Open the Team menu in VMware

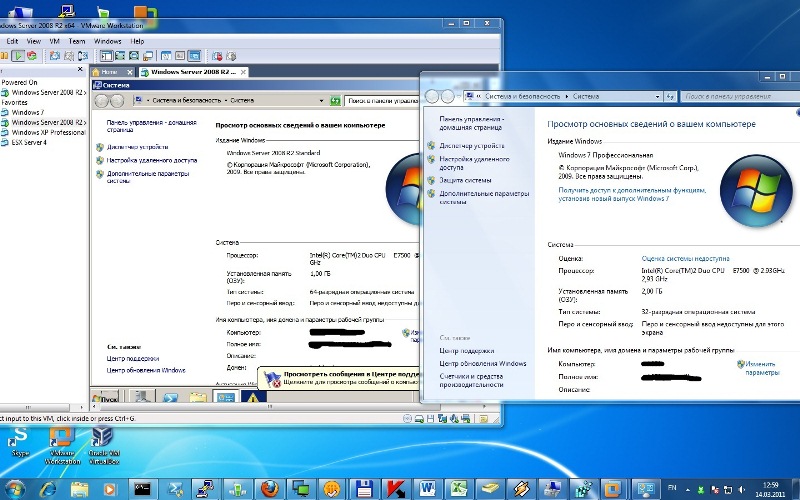click(x=77, y=41)
